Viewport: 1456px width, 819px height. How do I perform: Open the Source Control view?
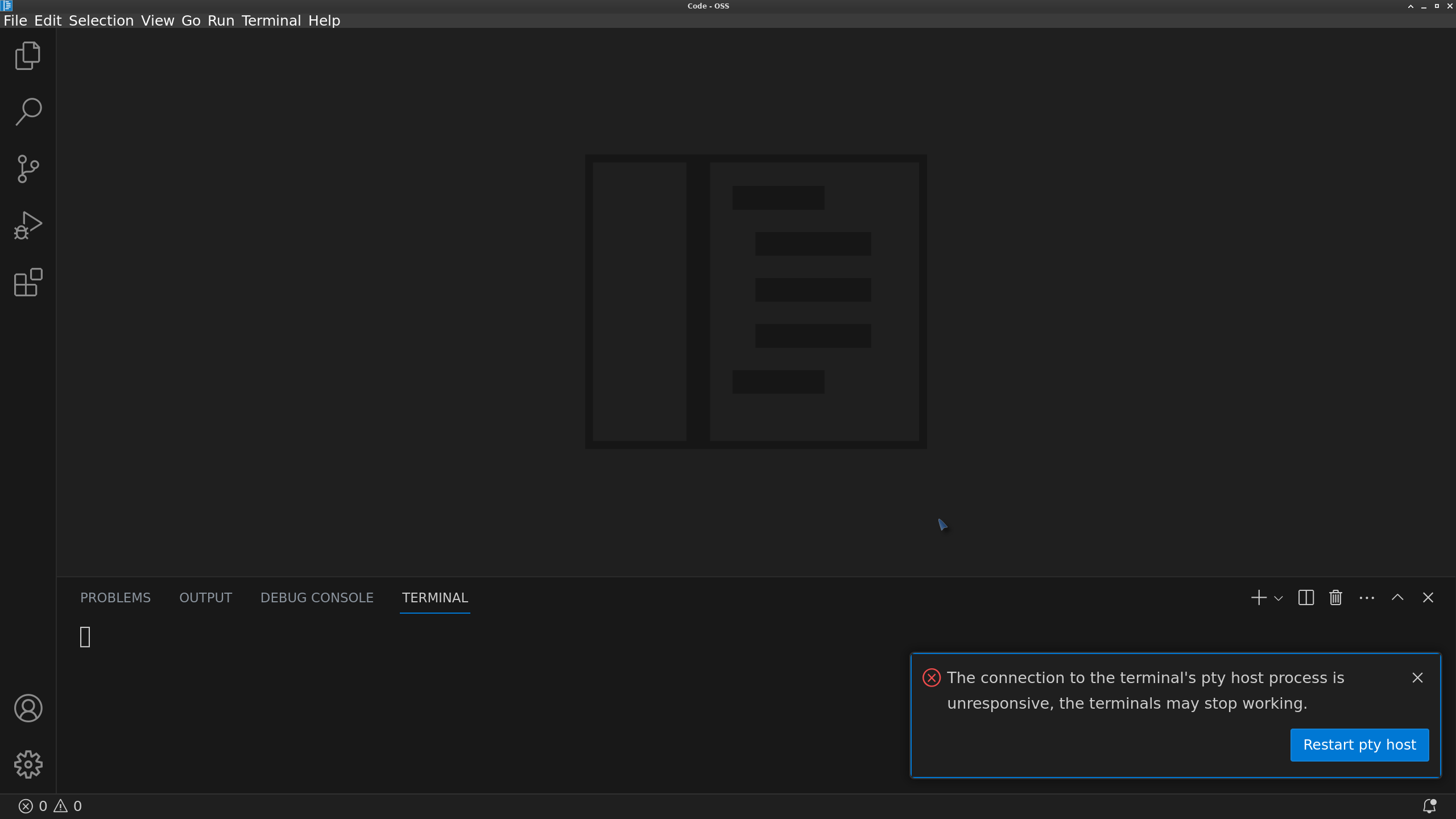[x=28, y=169]
